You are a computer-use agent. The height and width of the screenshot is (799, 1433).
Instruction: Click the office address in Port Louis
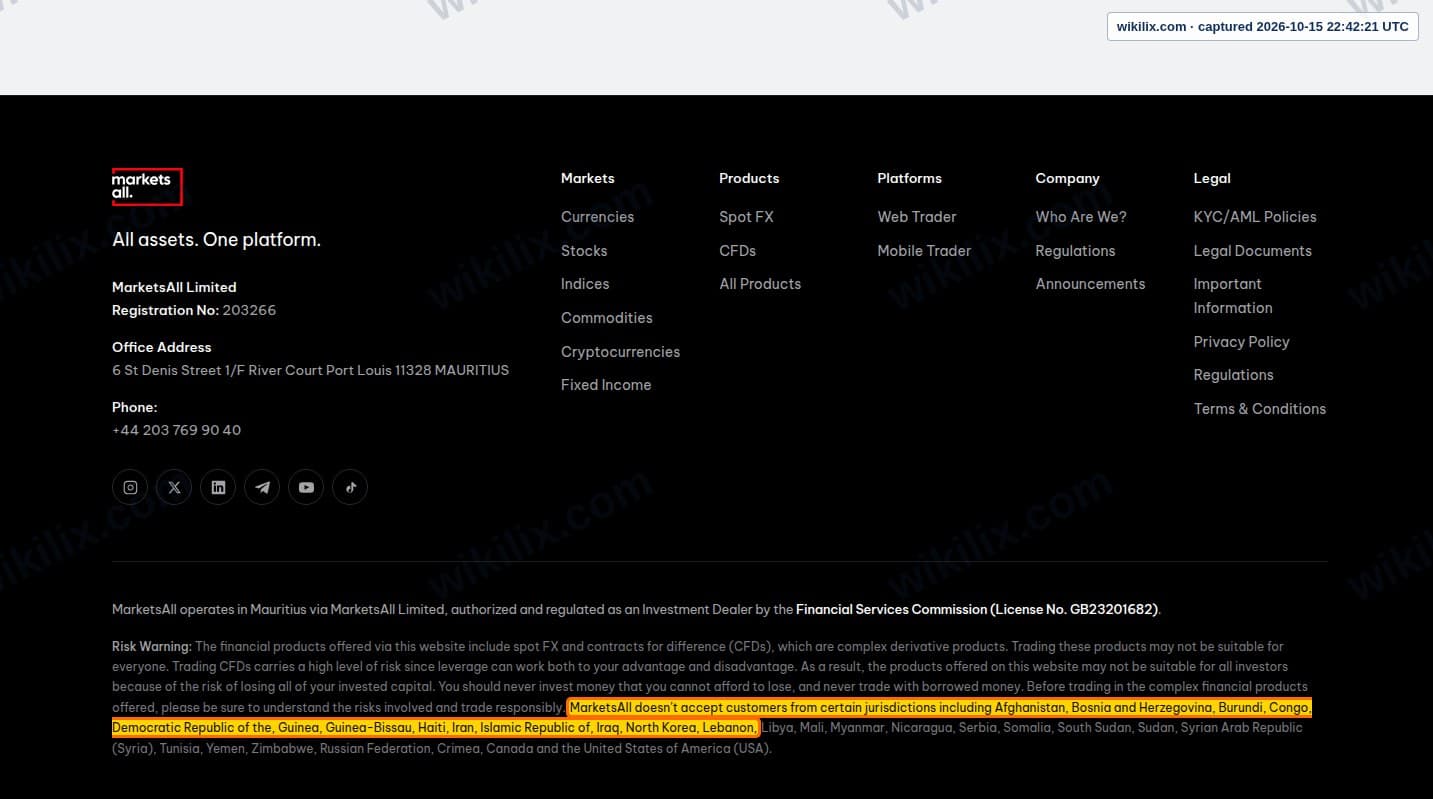310,370
